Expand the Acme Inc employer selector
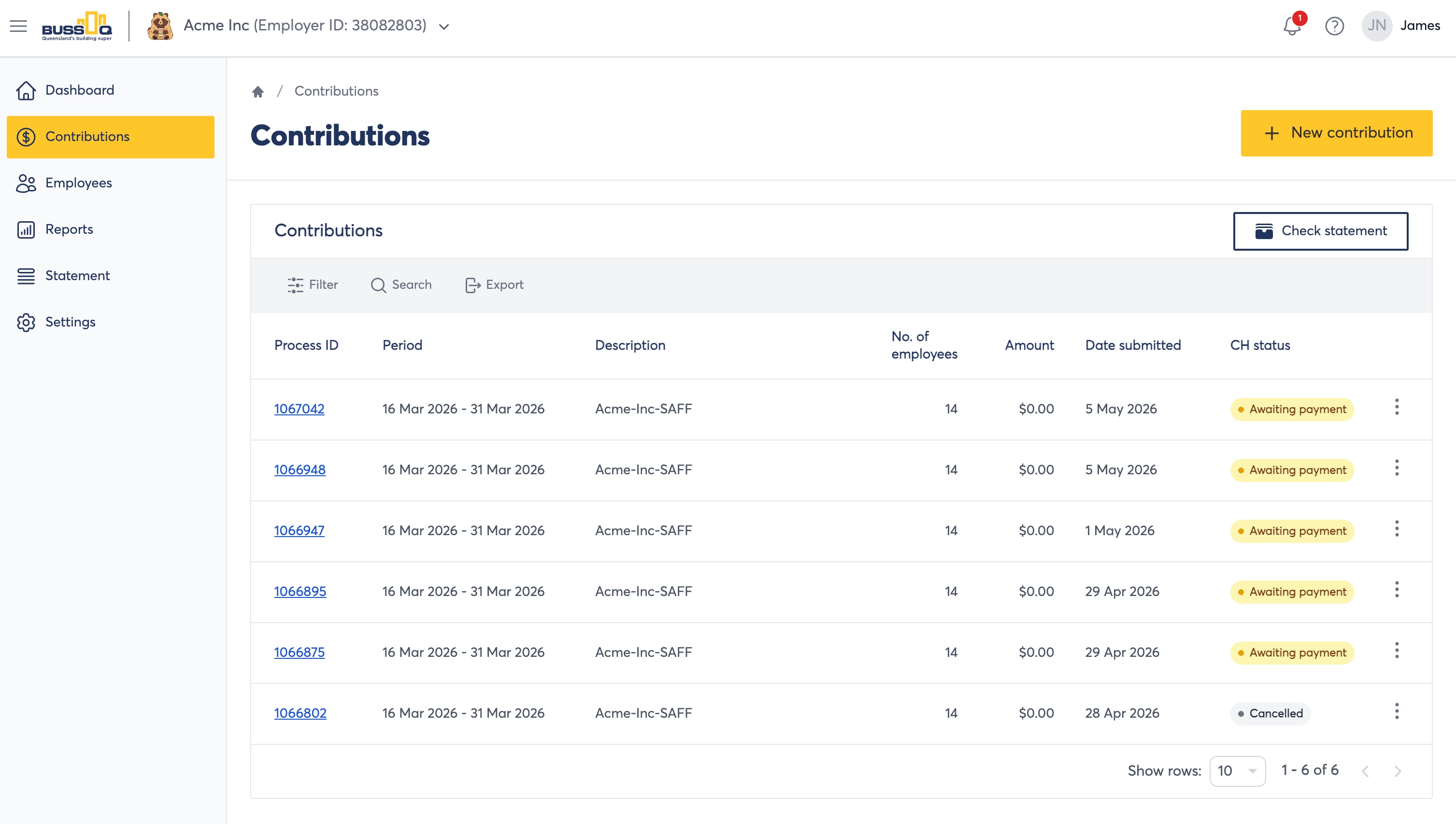Image resolution: width=1456 pixels, height=824 pixels. pos(444,27)
